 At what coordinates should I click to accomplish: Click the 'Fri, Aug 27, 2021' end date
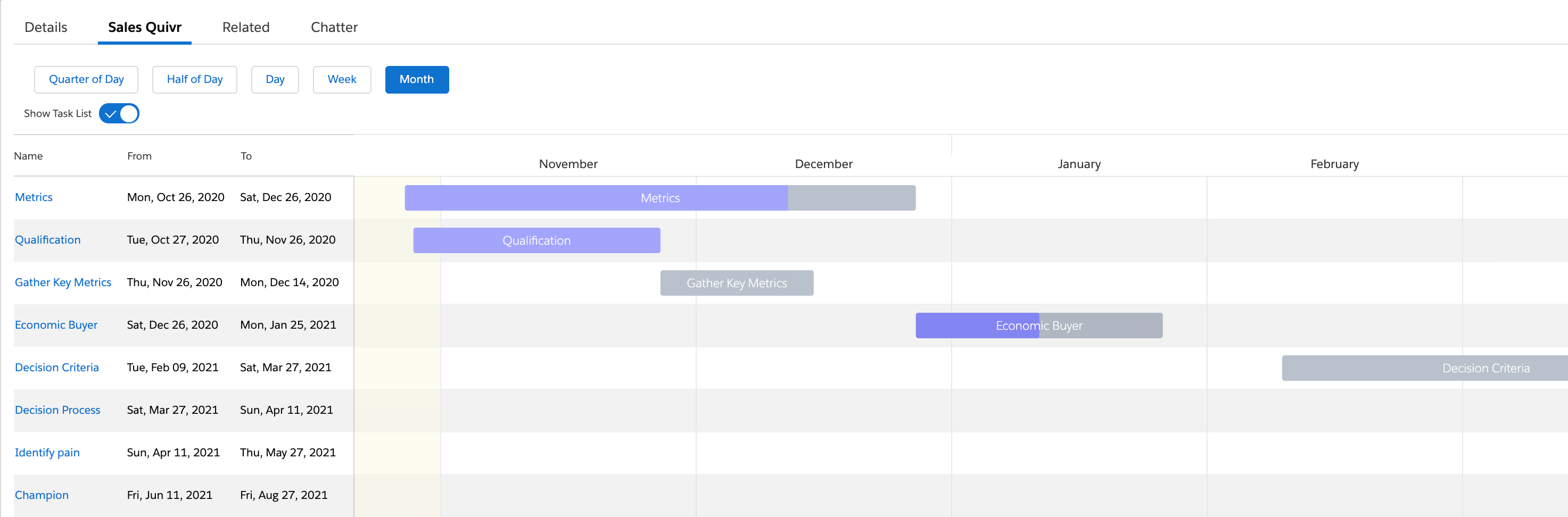(x=284, y=495)
